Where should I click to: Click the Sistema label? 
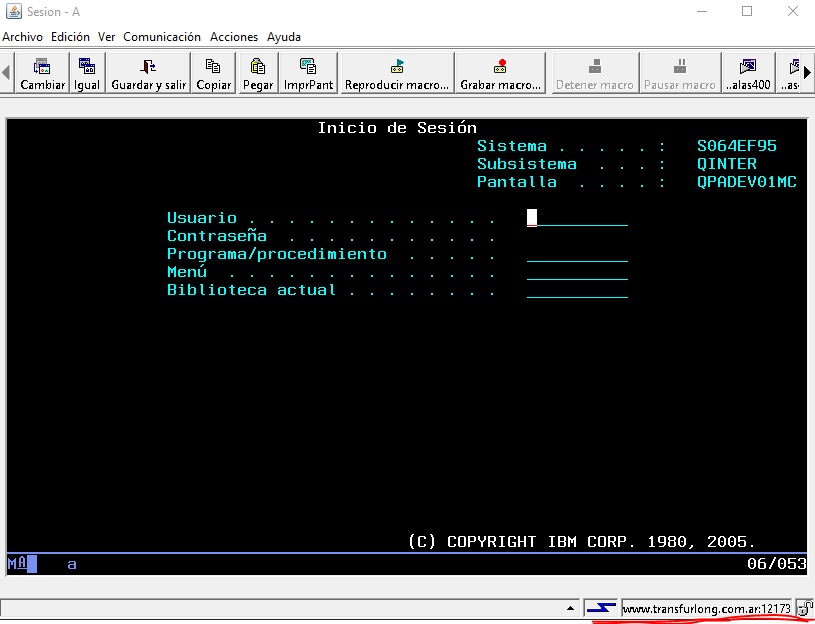tap(512, 146)
